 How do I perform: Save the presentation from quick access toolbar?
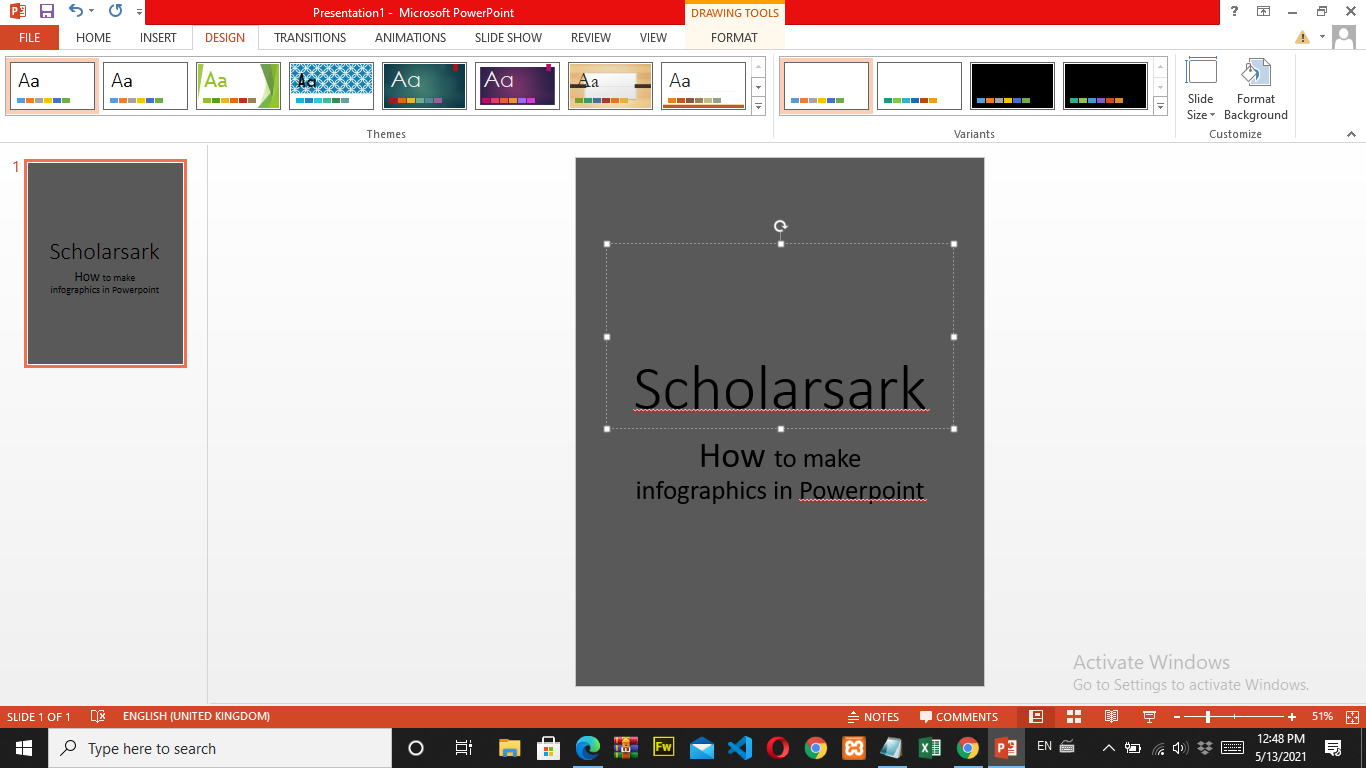click(46, 11)
